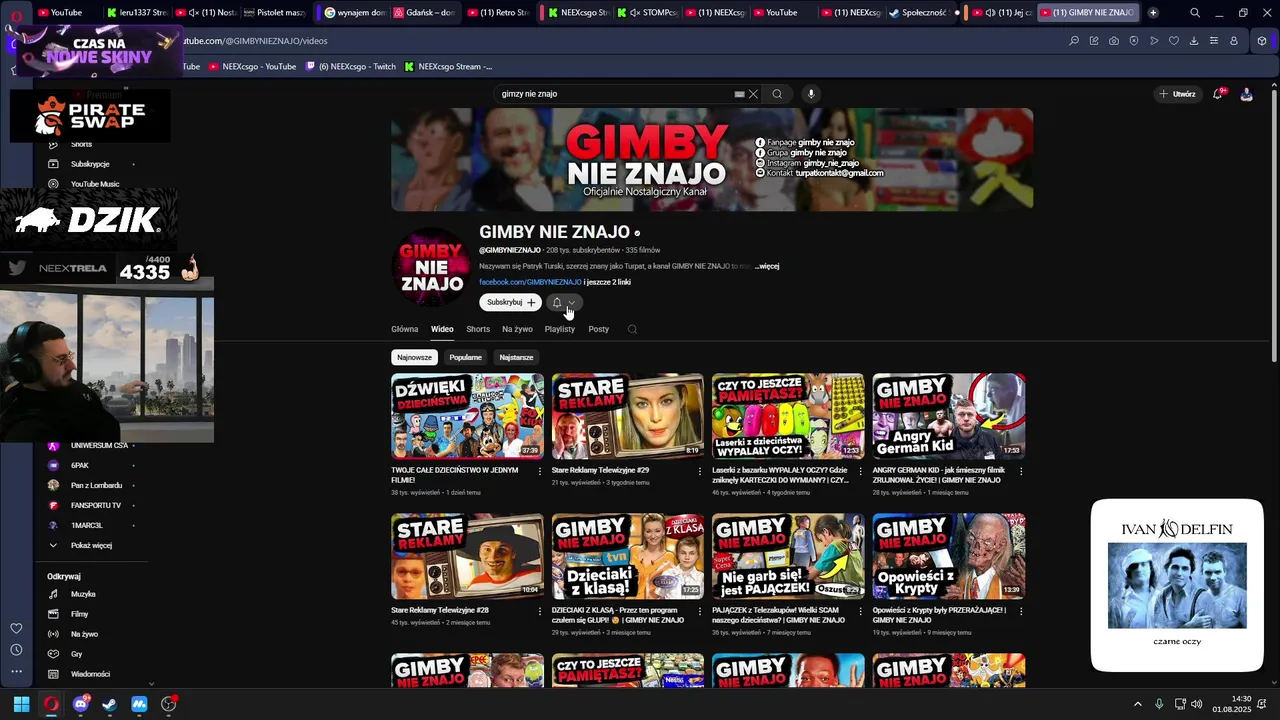Expand Pokaż więcej in subscriptions list
1280x720 pixels.
click(91, 545)
